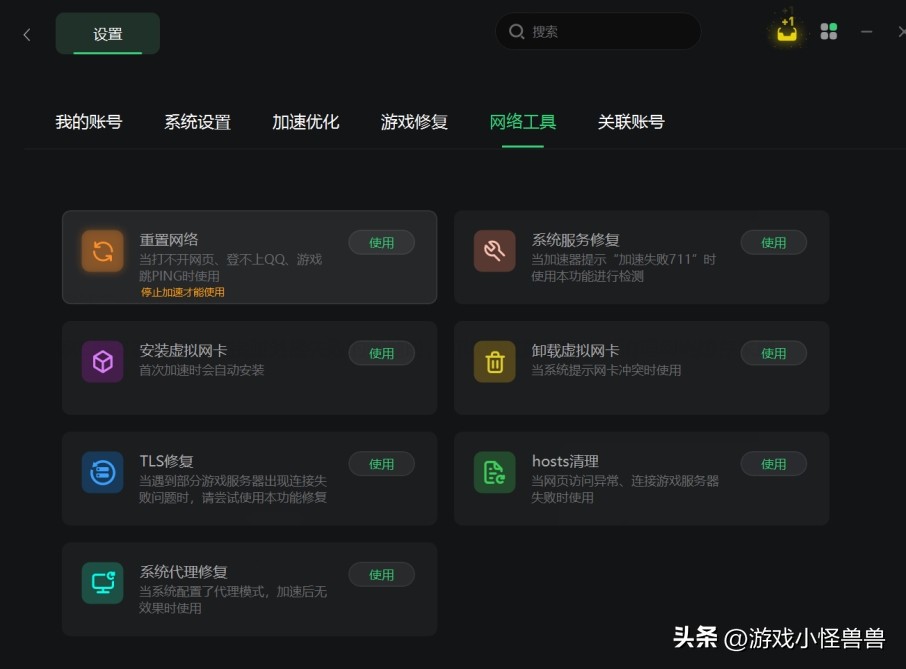Click inside the 搜索 search field
Screen dimensions: 906x669
coord(598,31)
